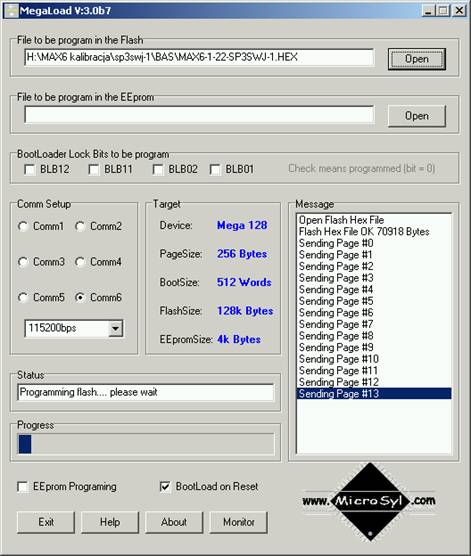Open a Flash hex file

[416, 59]
